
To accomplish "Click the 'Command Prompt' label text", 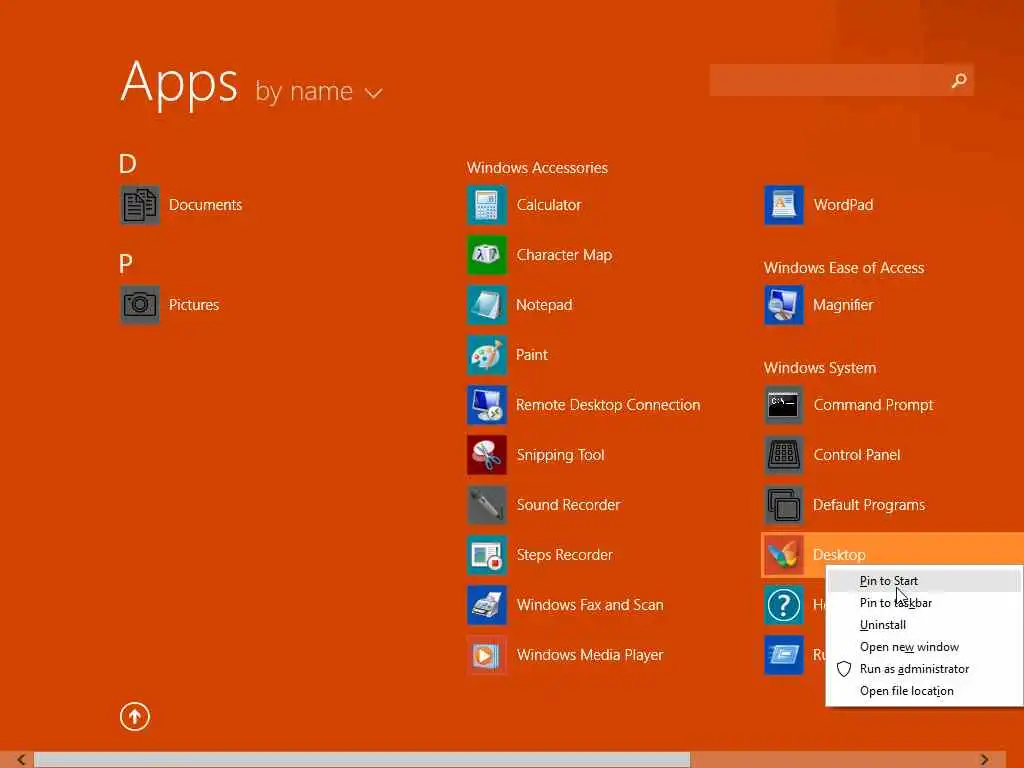I will [873, 405].
